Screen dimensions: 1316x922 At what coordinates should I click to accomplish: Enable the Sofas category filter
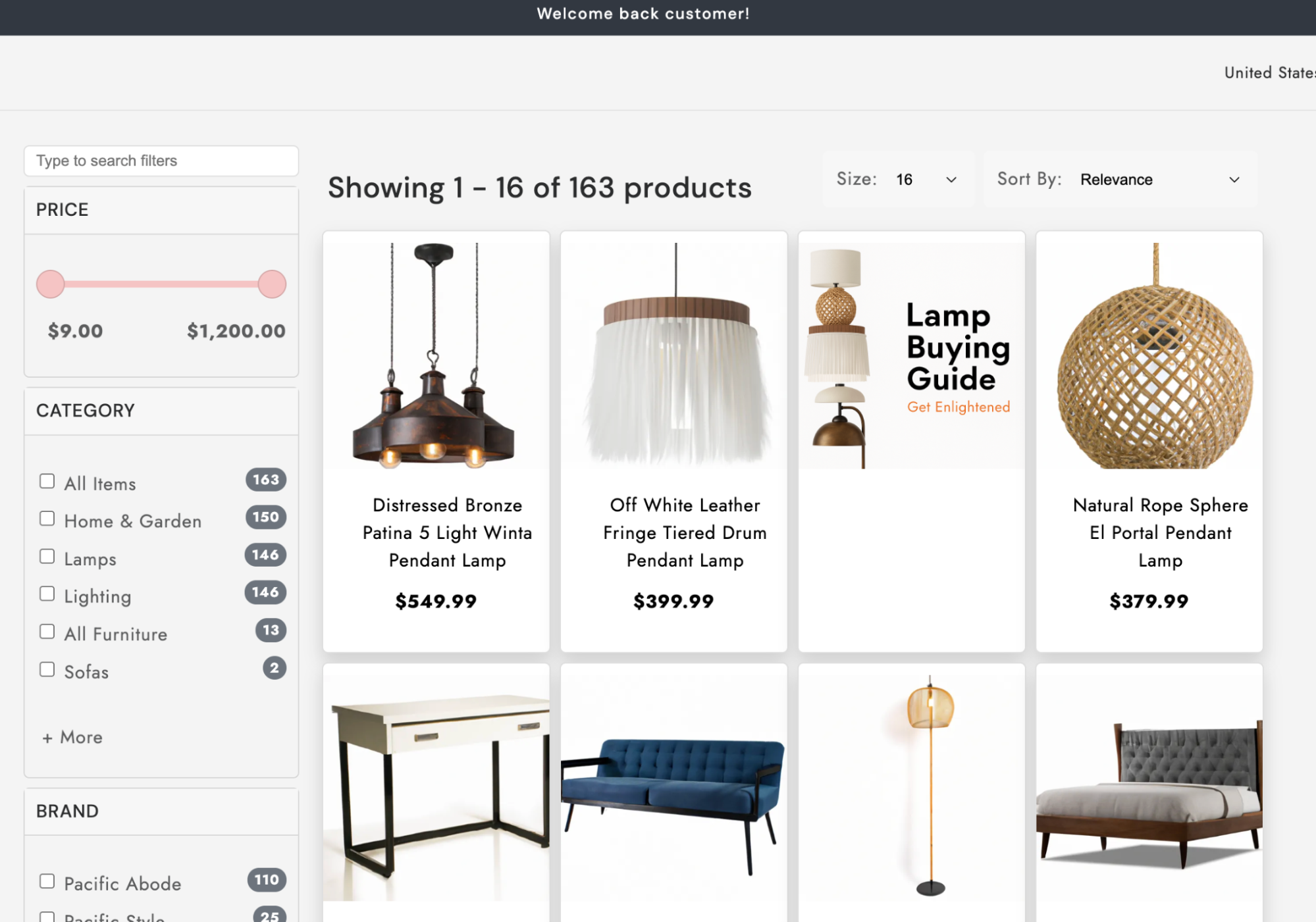click(x=47, y=670)
